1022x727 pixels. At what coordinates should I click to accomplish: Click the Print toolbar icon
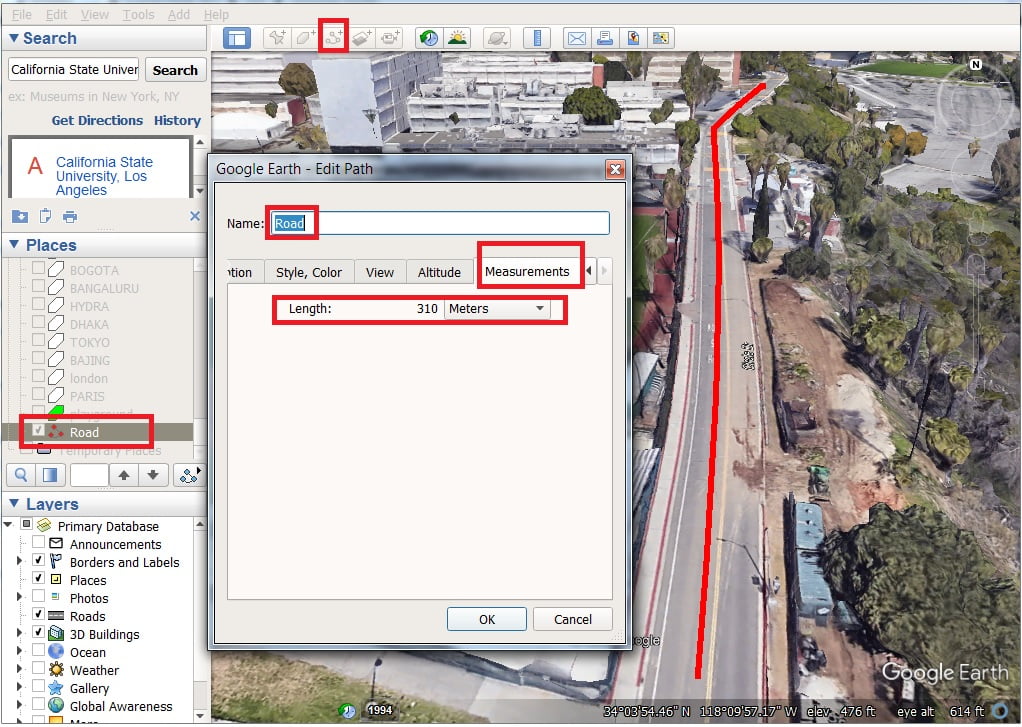coord(605,38)
